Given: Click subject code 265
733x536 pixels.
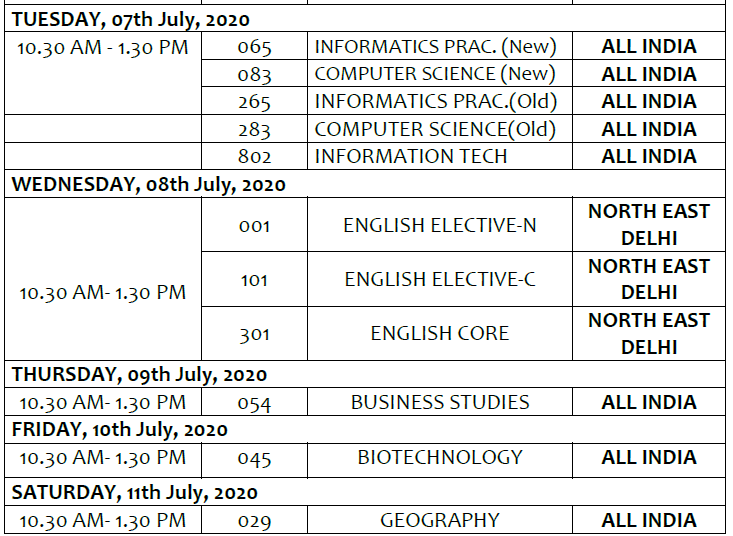Looking at the screenshot, I should pos(254,101).
